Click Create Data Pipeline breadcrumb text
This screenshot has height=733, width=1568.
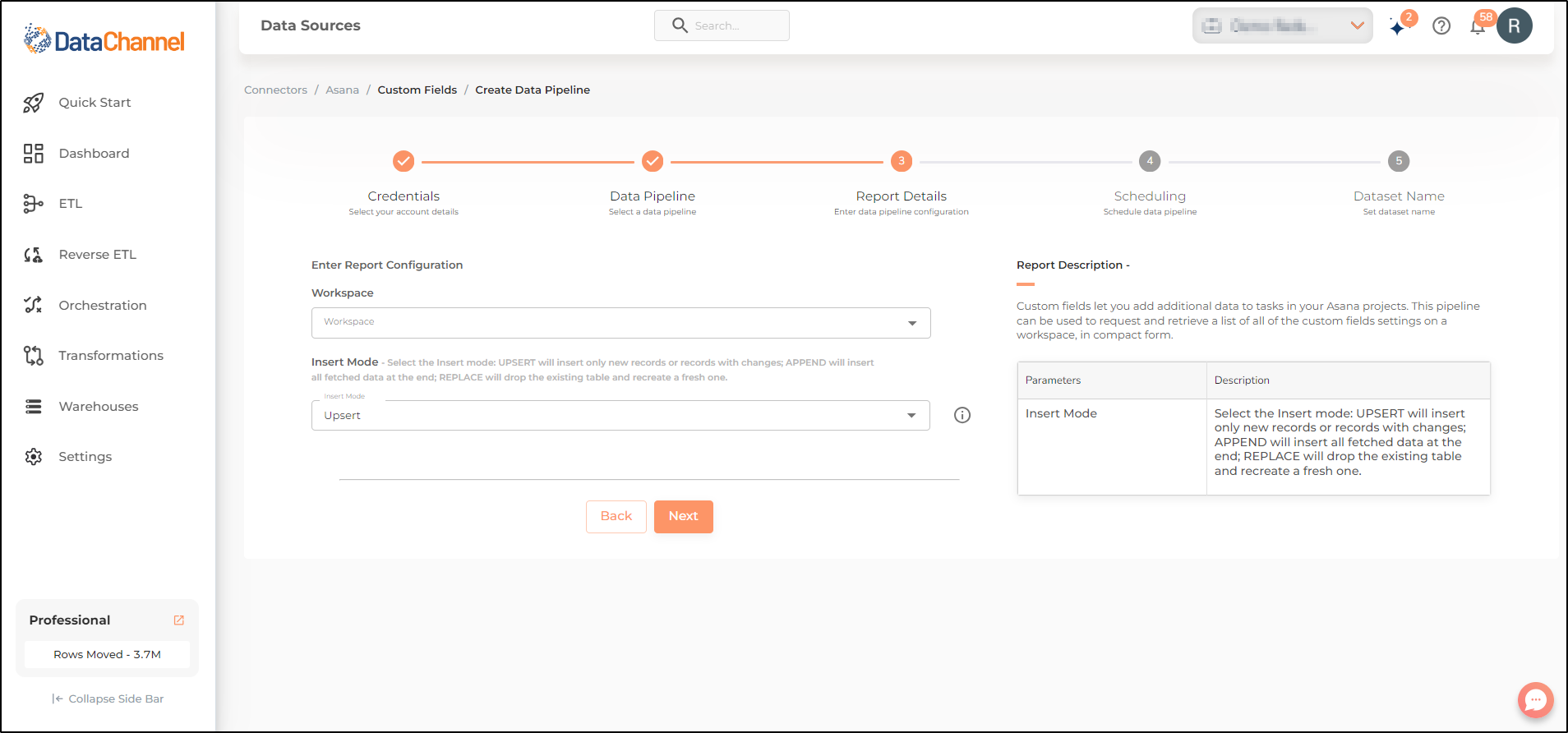(533, 90)
